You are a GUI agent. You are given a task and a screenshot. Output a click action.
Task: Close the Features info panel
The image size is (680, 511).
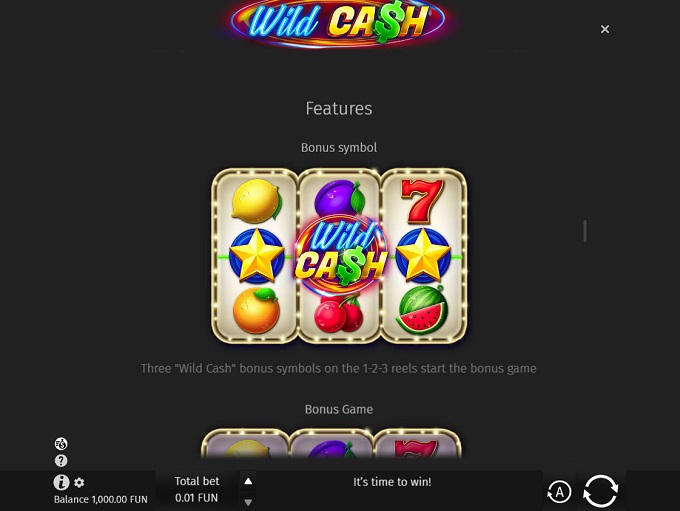pos(605,29)
